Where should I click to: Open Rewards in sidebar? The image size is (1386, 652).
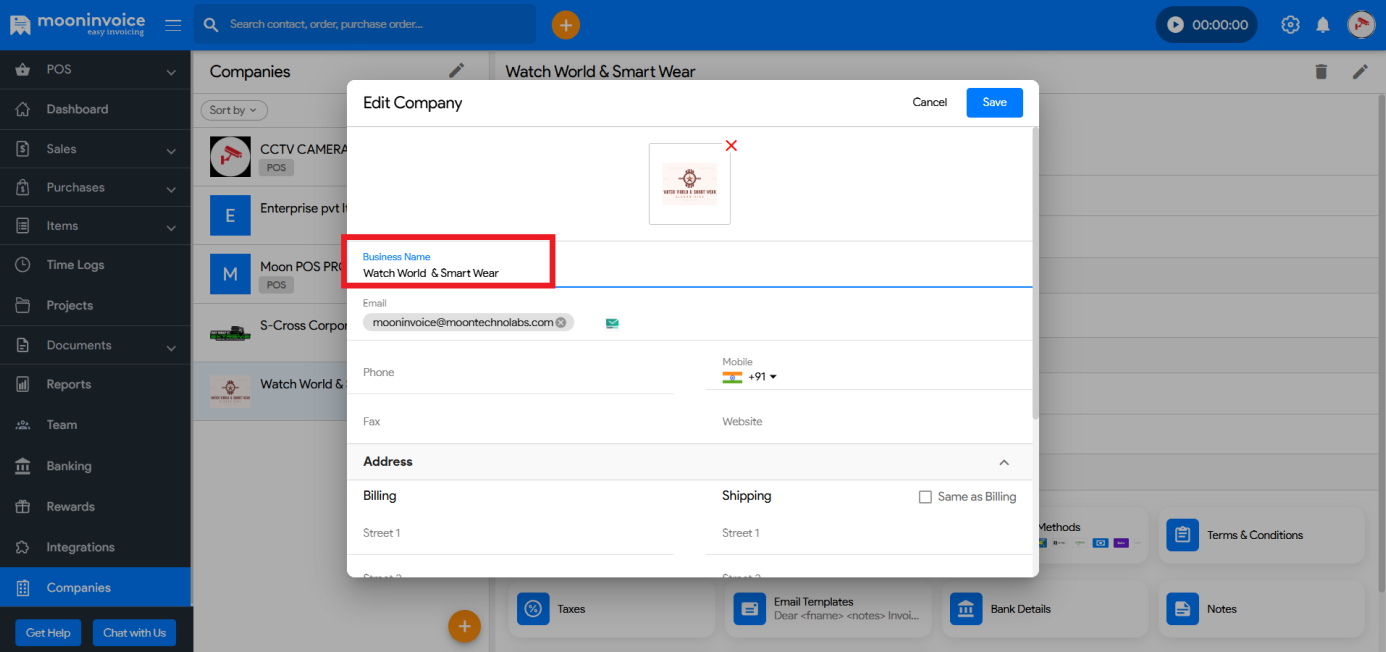95,507
